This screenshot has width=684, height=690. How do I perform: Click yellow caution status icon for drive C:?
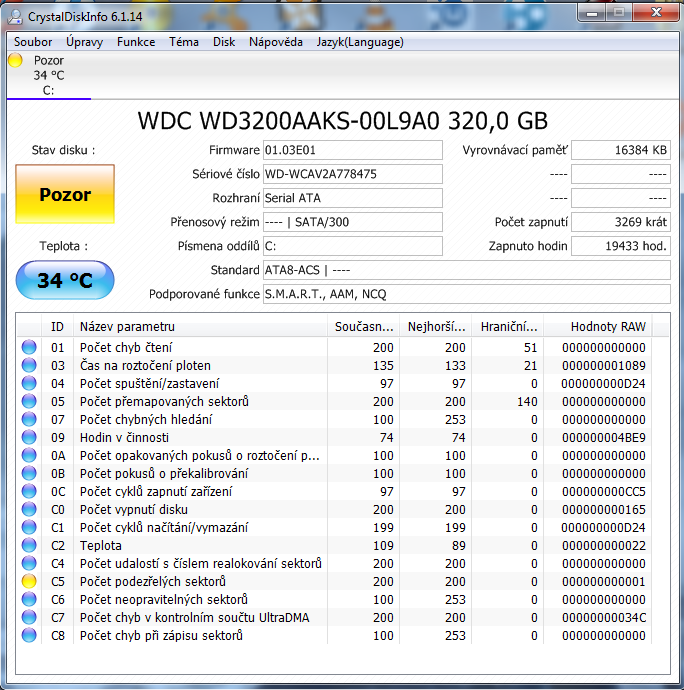pyautogui.click(x=15, y=60)
